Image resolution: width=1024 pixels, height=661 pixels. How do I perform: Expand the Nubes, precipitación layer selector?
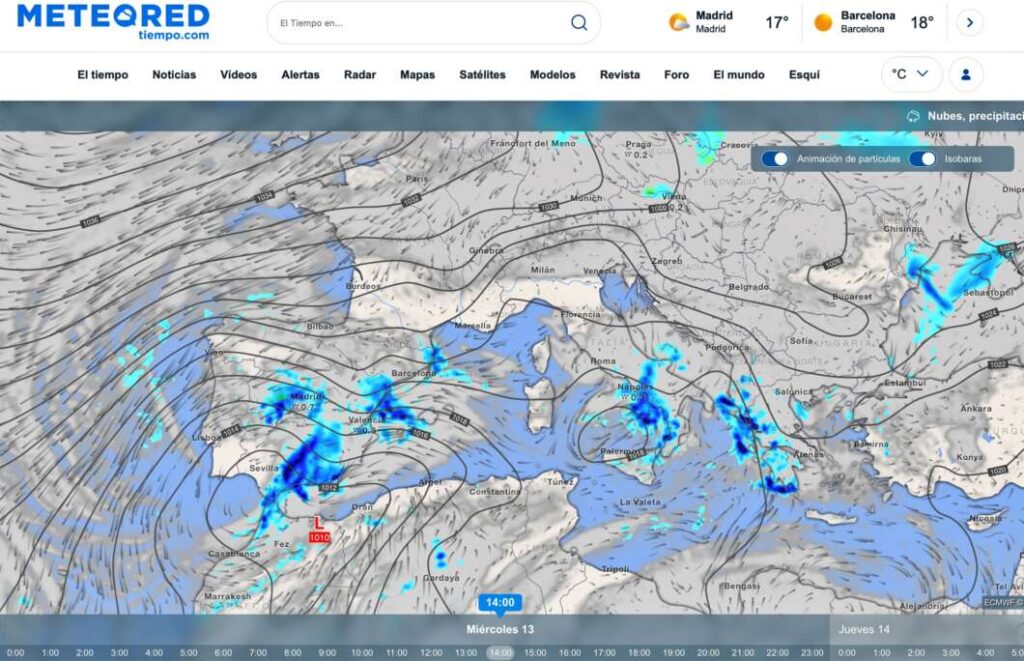pos(970,116)
